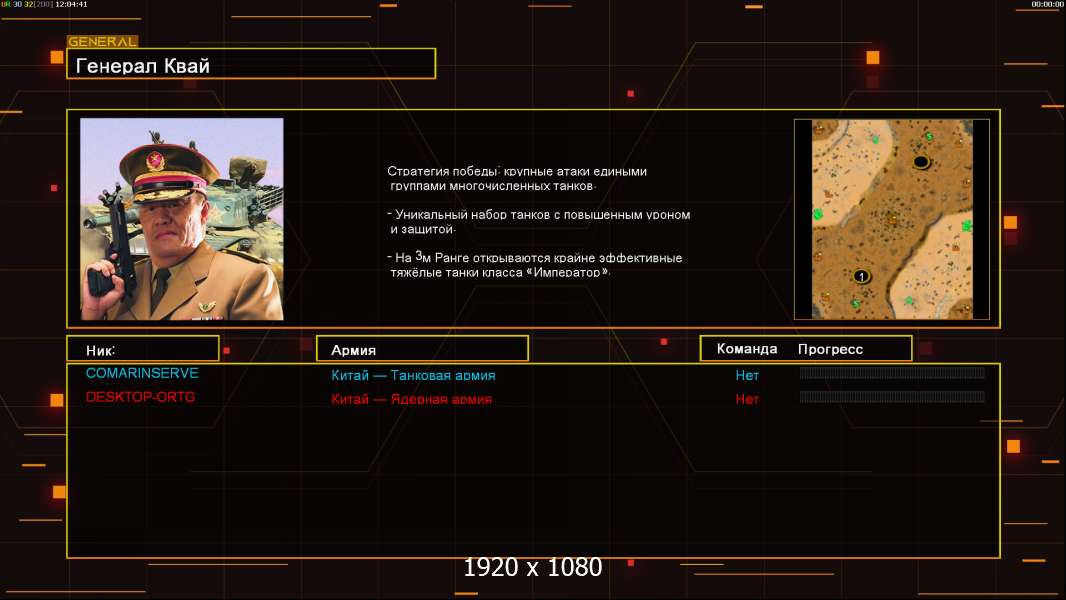Click the General Kwai portrait image
This screenshot has width=1066, height=600.
(182, 219)
